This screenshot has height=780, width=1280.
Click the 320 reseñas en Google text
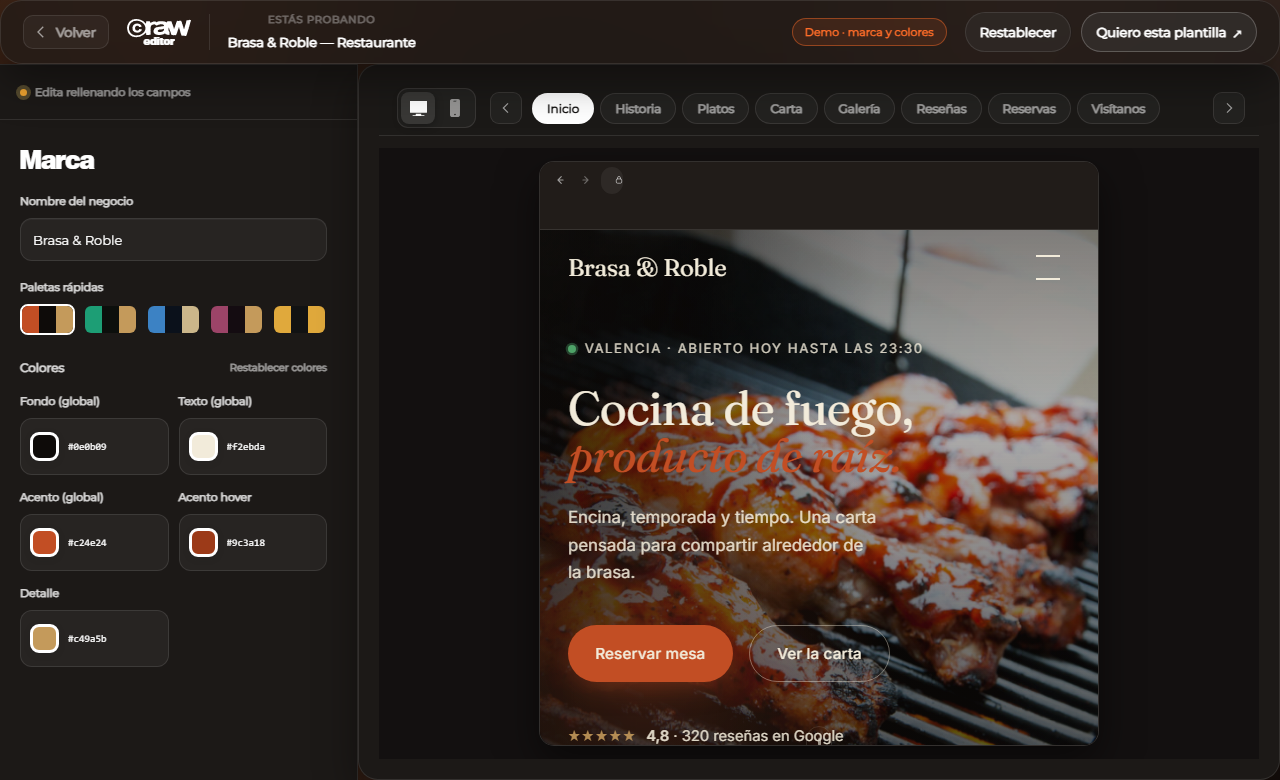[x=762, y=736]
